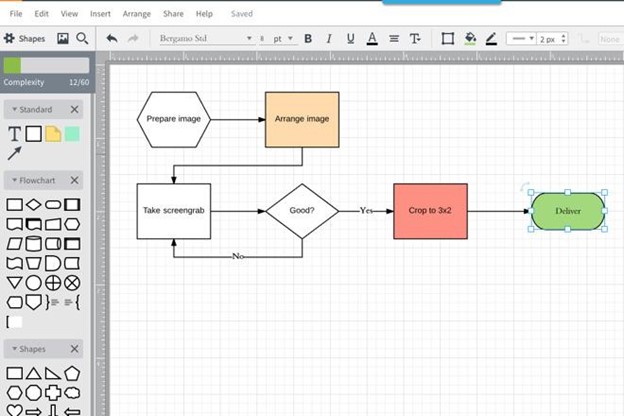Select the pentagon in Shapes section
624x416 pixels.
(x=72, y=373)
